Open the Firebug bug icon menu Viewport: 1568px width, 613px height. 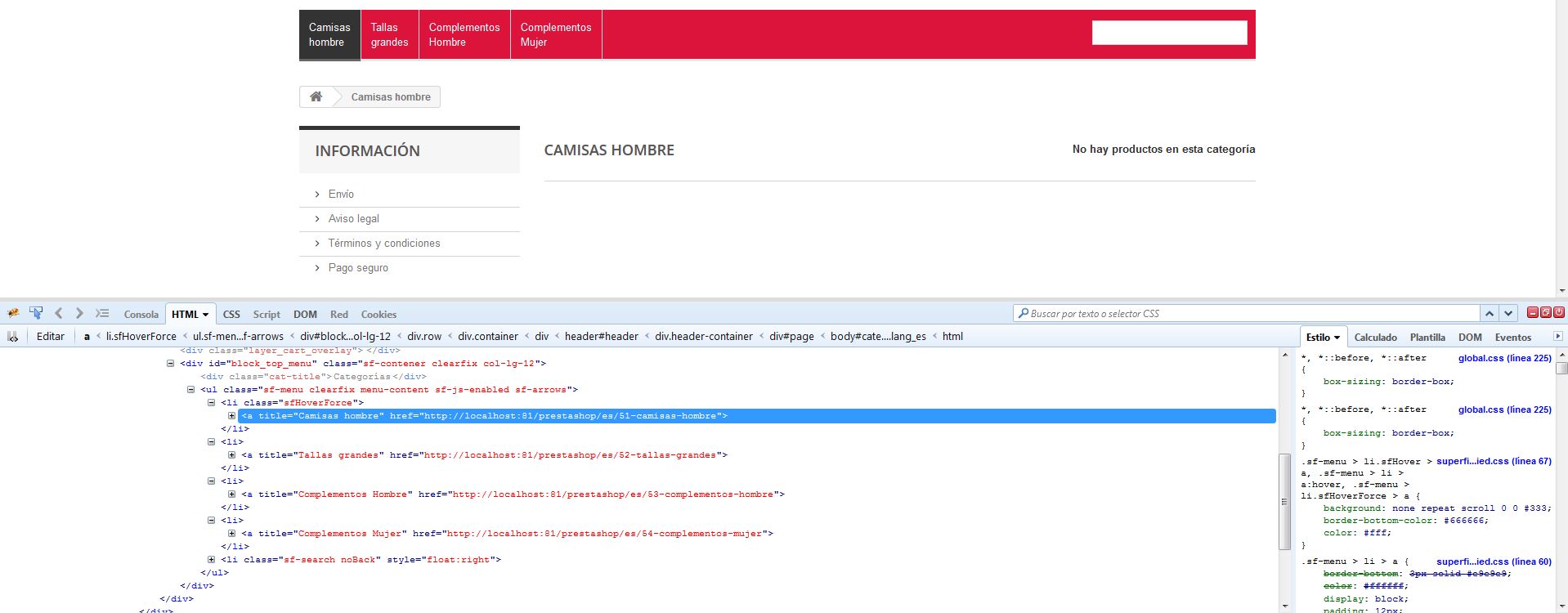click(x=14, y=313)
